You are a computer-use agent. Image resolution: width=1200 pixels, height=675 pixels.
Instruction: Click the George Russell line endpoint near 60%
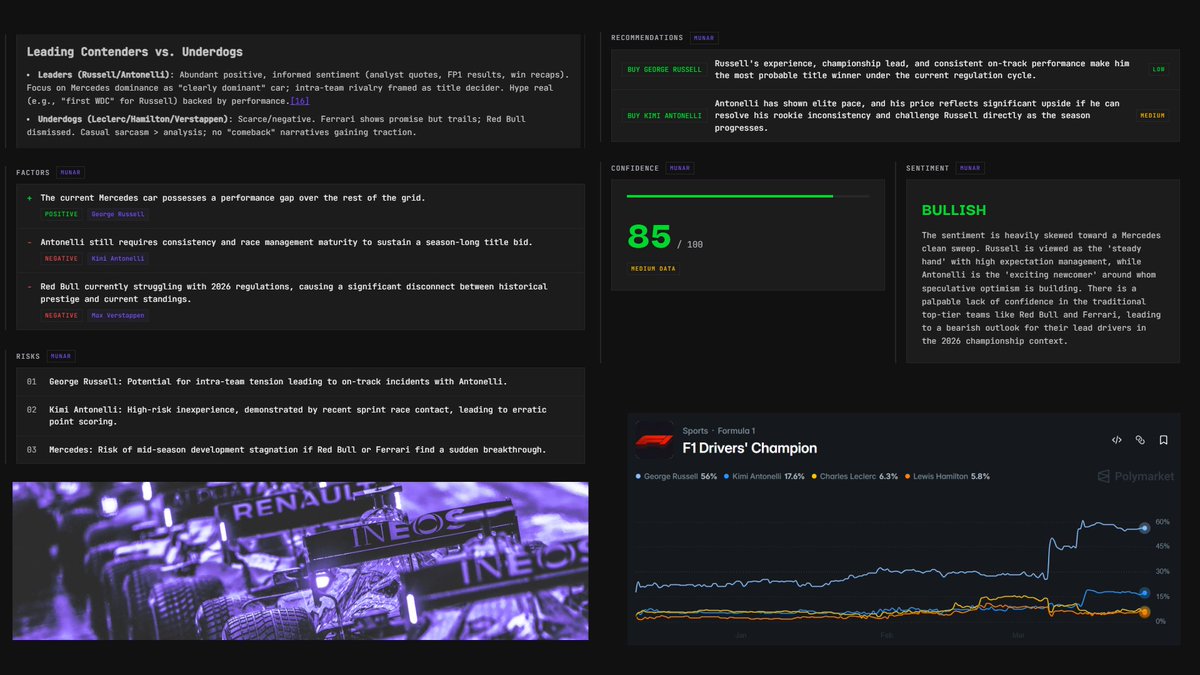[1145, 528]
